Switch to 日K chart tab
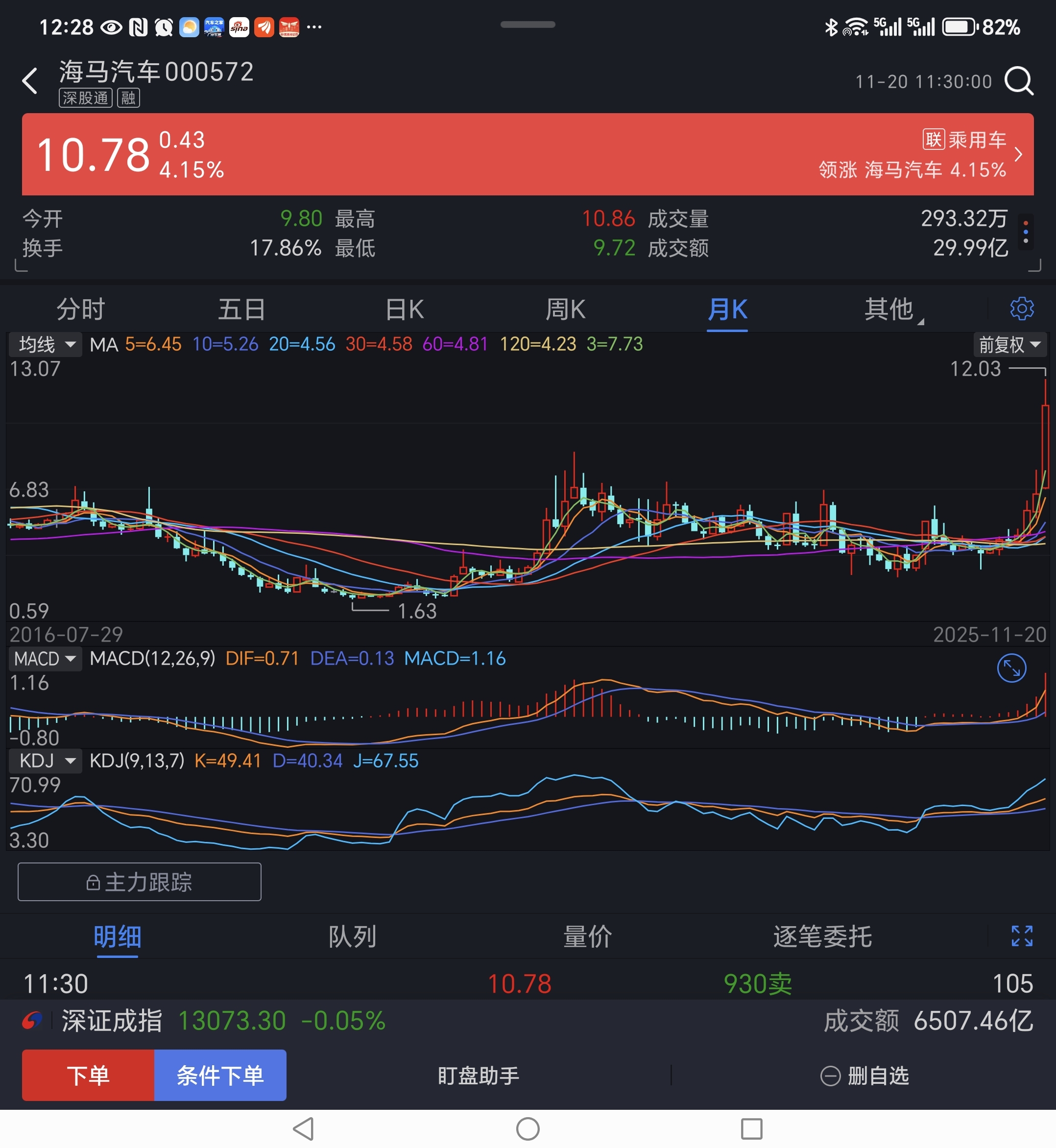Viewport: 1056px width, 1148px height. point(404,310)
